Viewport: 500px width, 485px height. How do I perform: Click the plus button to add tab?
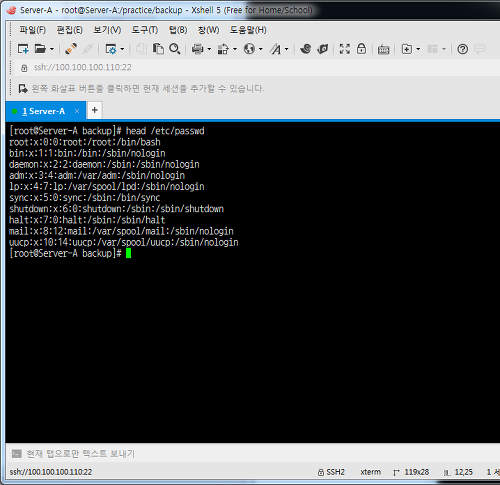(x=95, y=110)
